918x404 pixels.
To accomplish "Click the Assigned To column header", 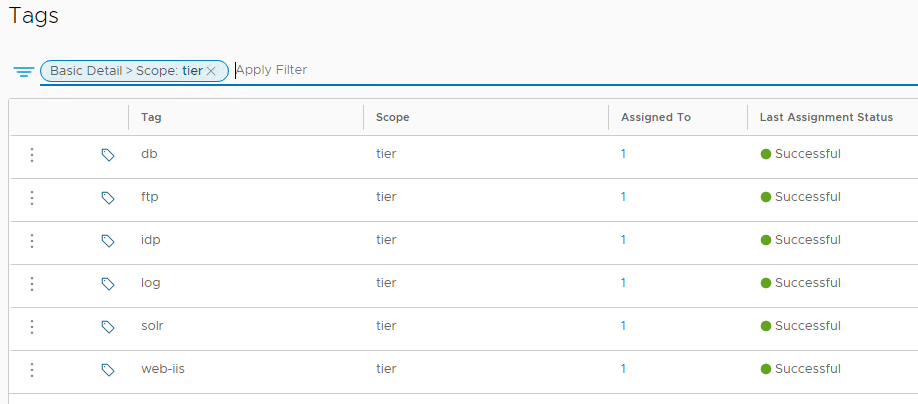I will 655,118.
